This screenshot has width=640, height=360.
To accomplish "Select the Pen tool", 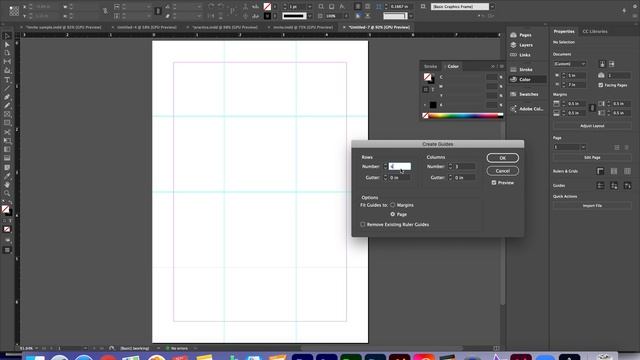I will point(7,97).
